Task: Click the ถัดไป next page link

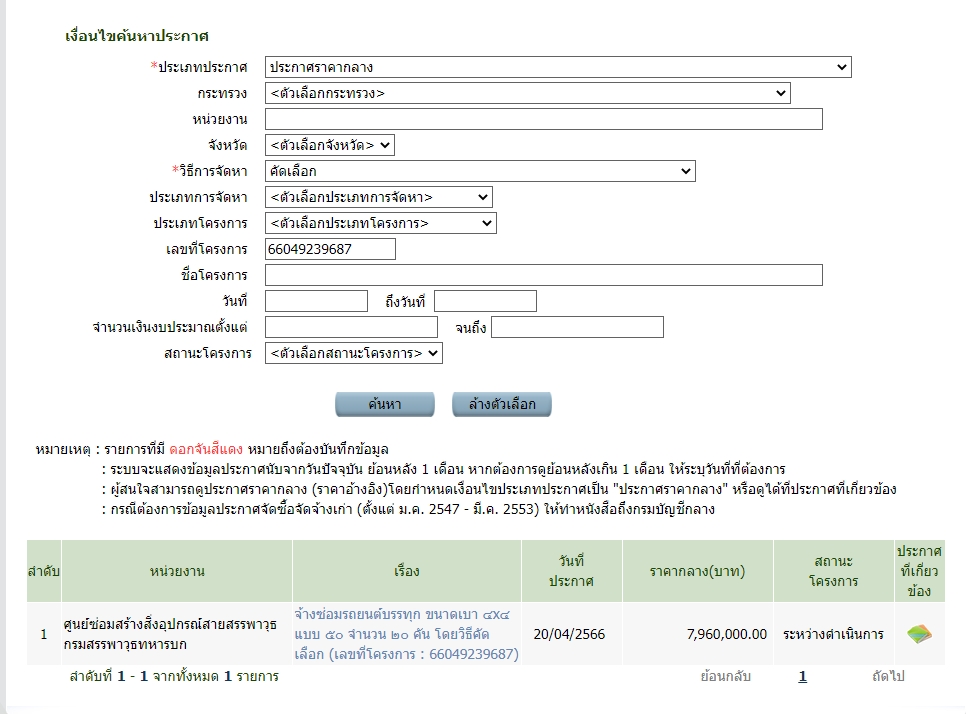Action: pyautogui.click(x=888, y=676)
